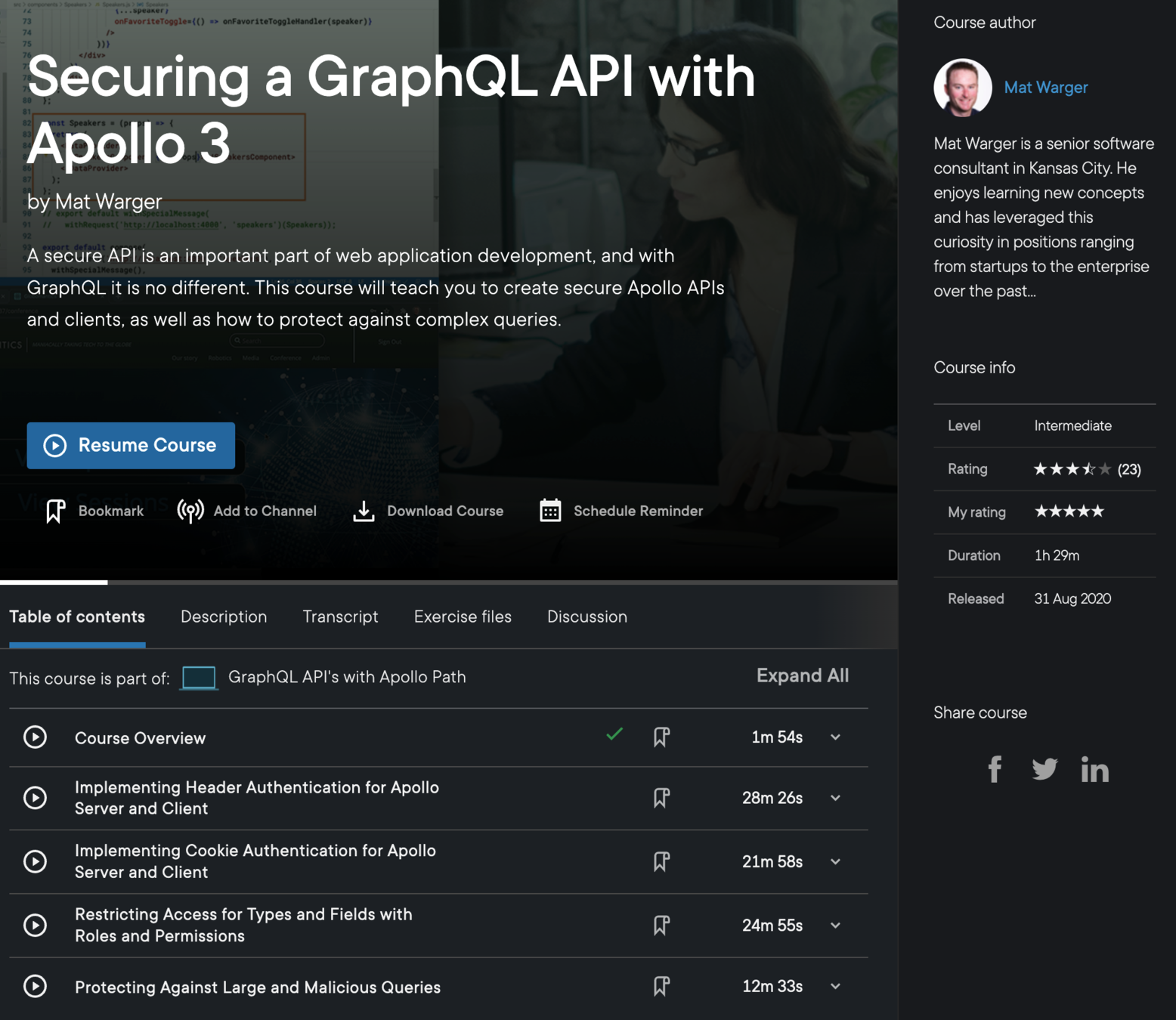Viewport: 1176px width, 1020px height.
Task: Click the Add to Channel label
Action: (265, 511)
